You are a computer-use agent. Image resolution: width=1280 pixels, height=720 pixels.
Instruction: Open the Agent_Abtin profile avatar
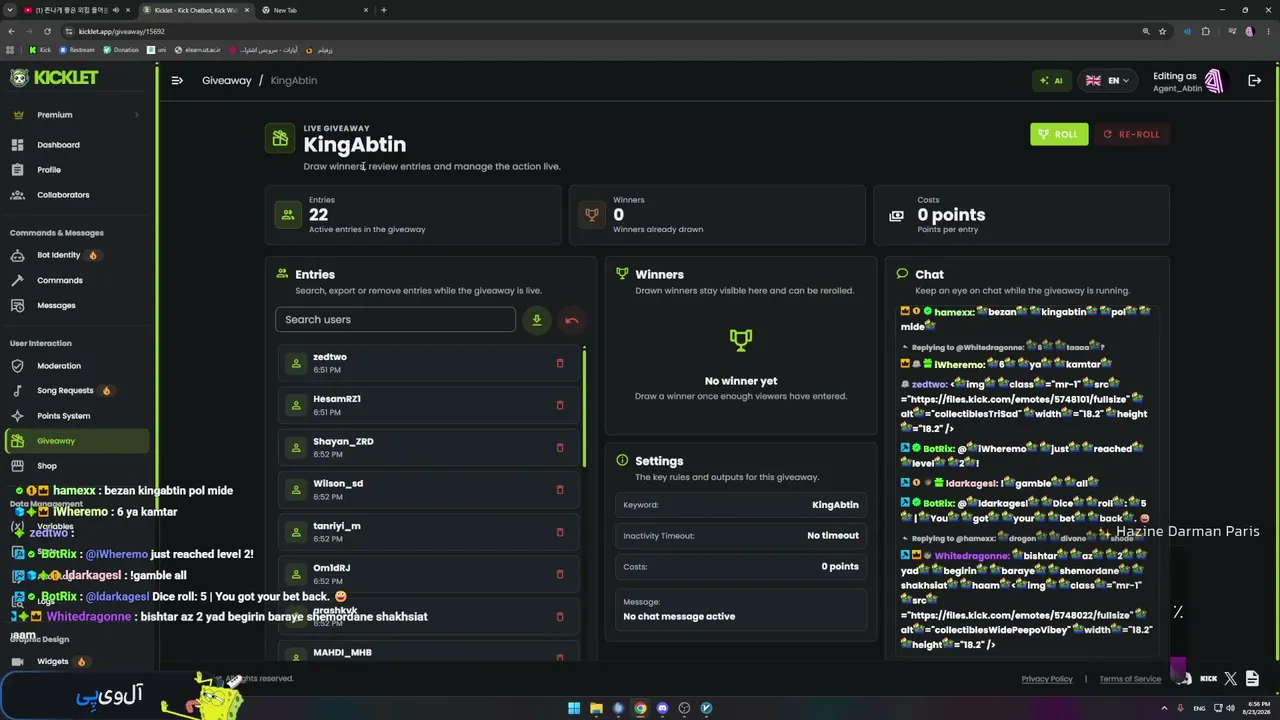pyautogui.click(x=1214, y=81)
